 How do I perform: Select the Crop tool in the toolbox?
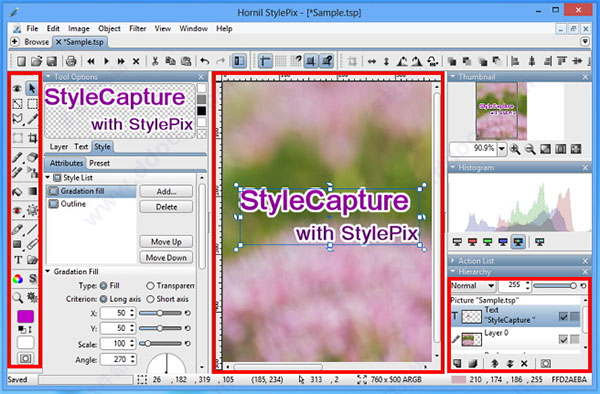point(33,138)
